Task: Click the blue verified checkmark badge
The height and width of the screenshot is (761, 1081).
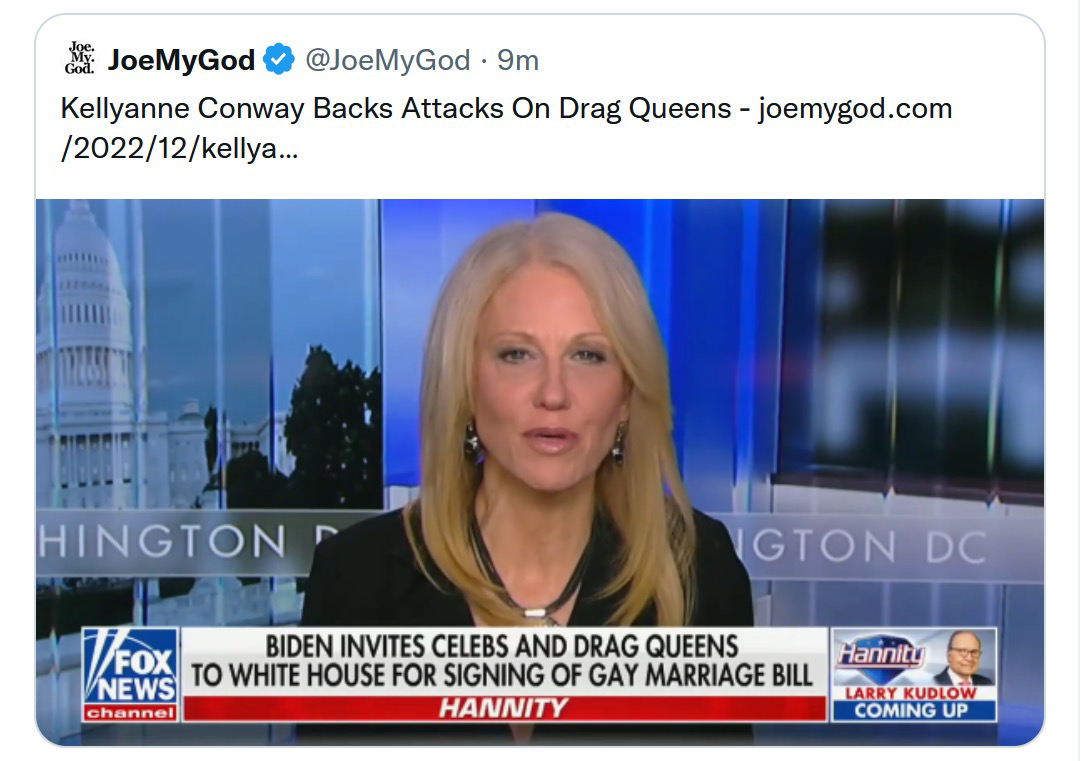Action: coord(279,59)
